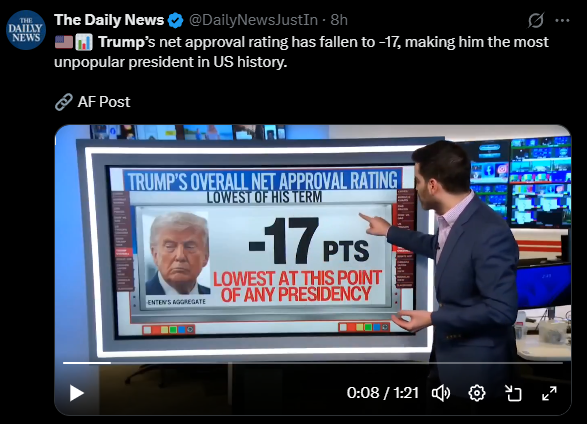Screen dimensions: 587x424
Task: Open the three-dot more options menu
Action: [x=562, y=21]
